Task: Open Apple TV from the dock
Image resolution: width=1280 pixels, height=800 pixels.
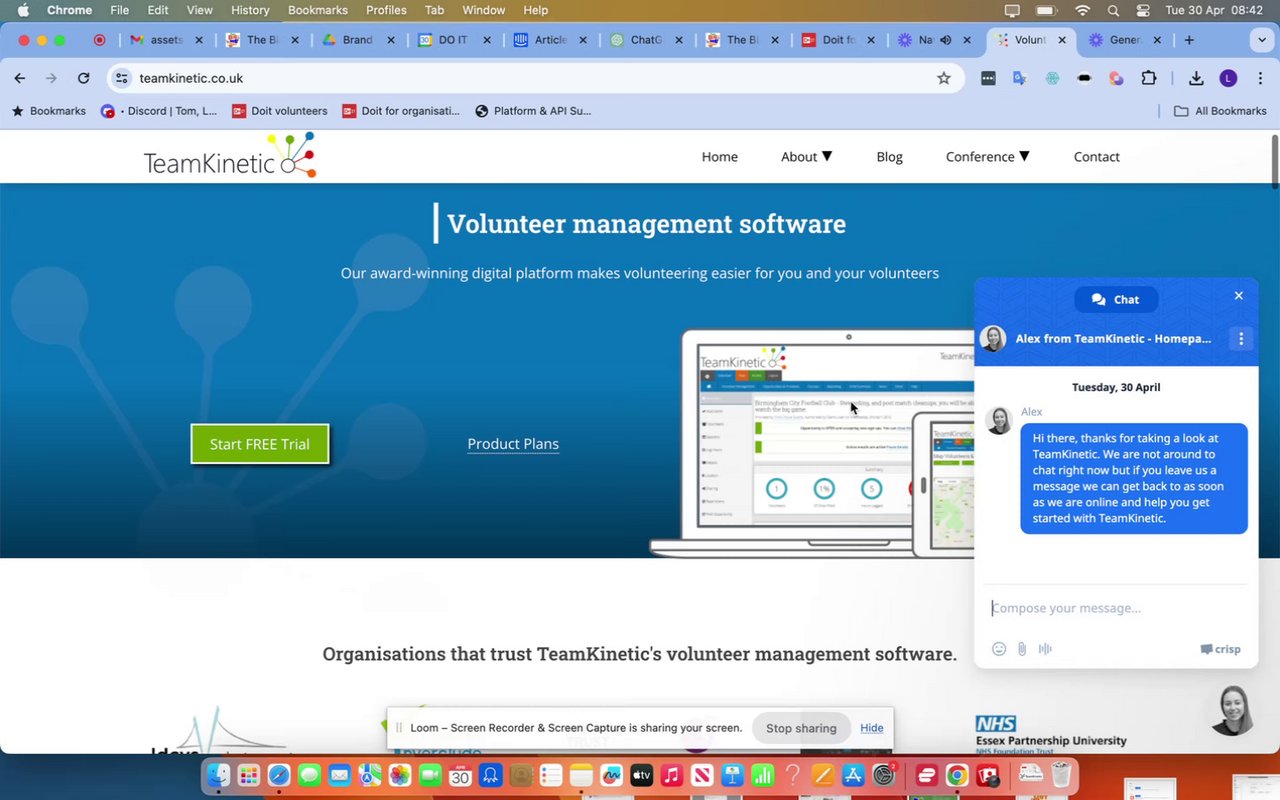Action: click(x=641, y=775)
